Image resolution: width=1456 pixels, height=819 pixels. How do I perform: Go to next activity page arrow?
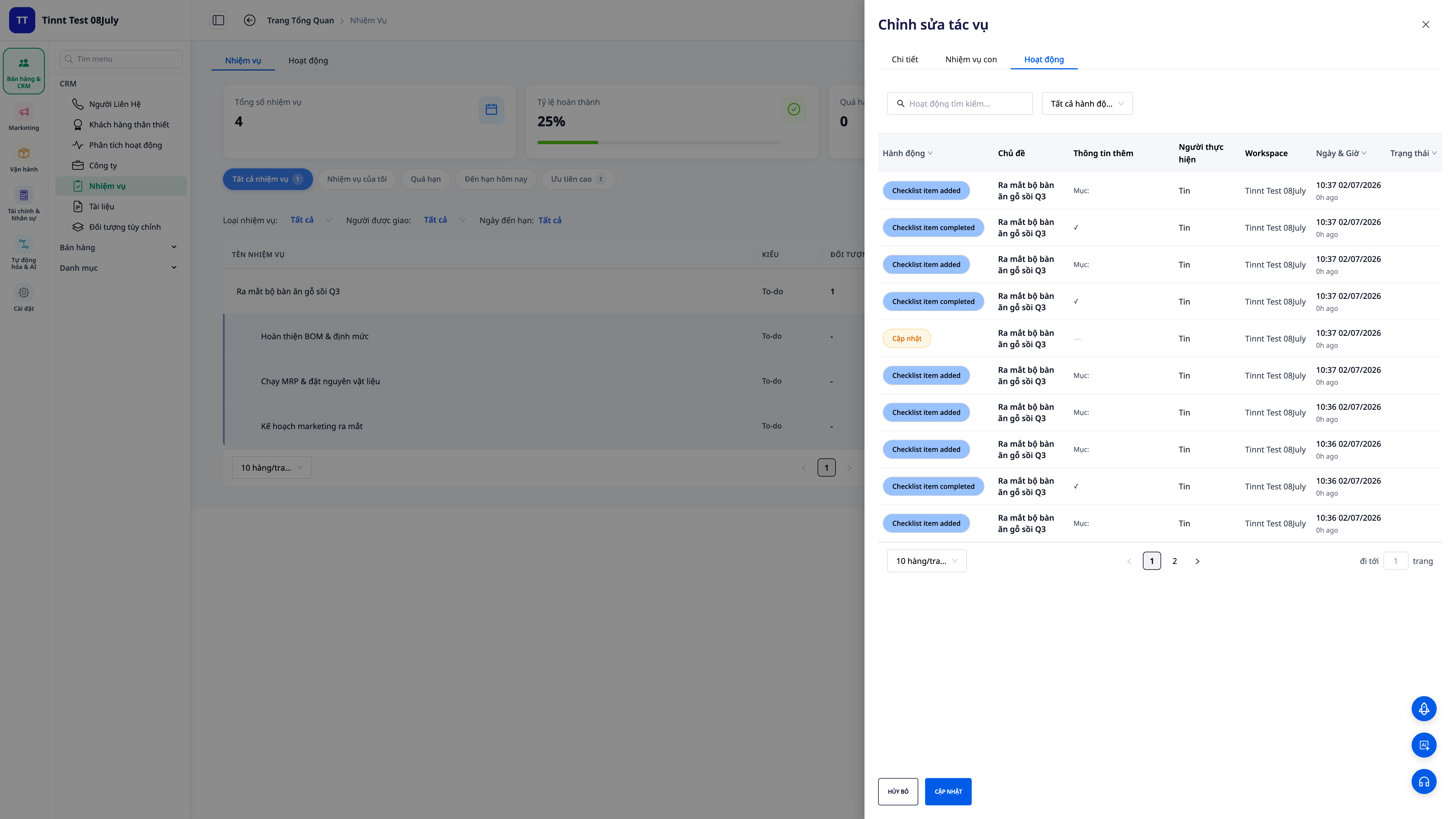(1197, 561)
